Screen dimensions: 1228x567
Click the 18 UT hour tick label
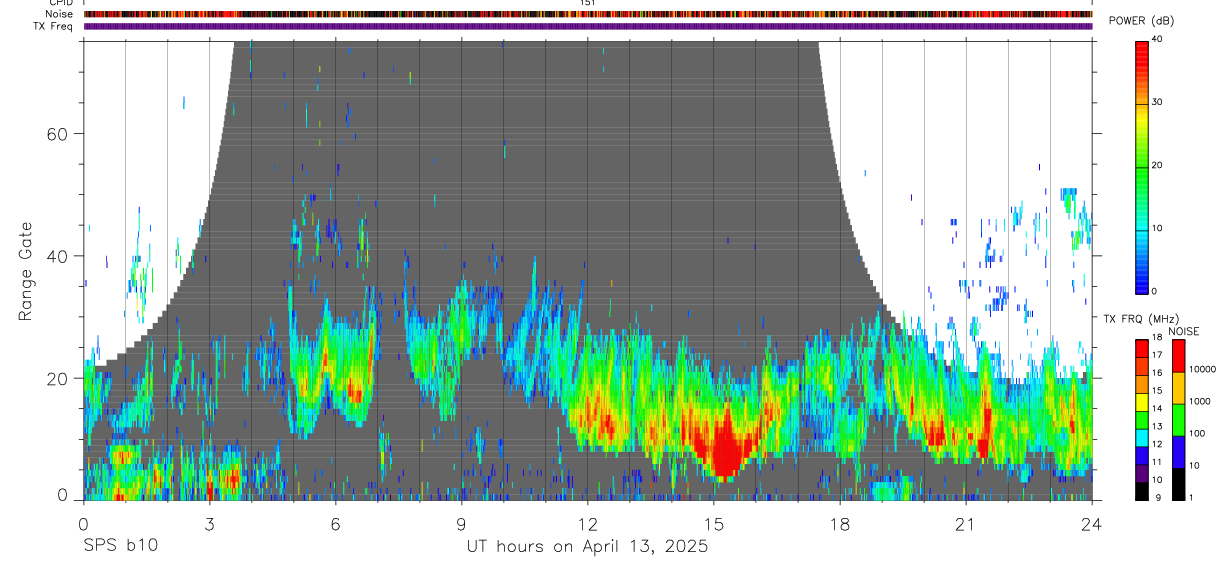coord(840,524)
